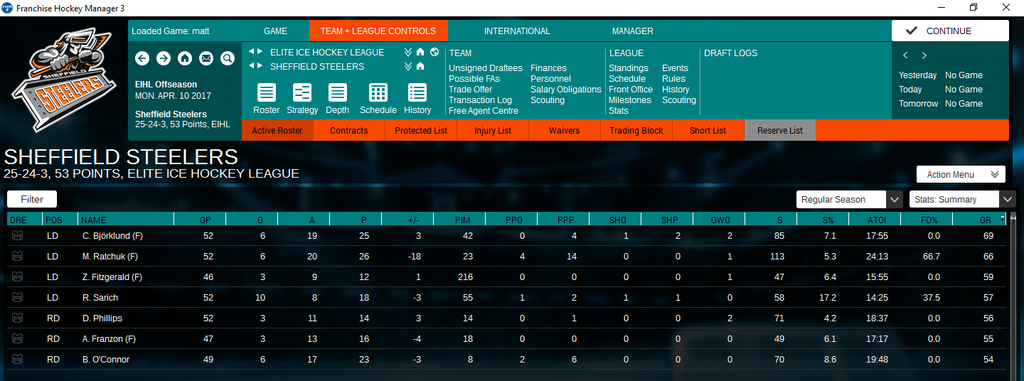Click jersey icon for C. Björklund
1024x381 pixels.
[18, 235]
